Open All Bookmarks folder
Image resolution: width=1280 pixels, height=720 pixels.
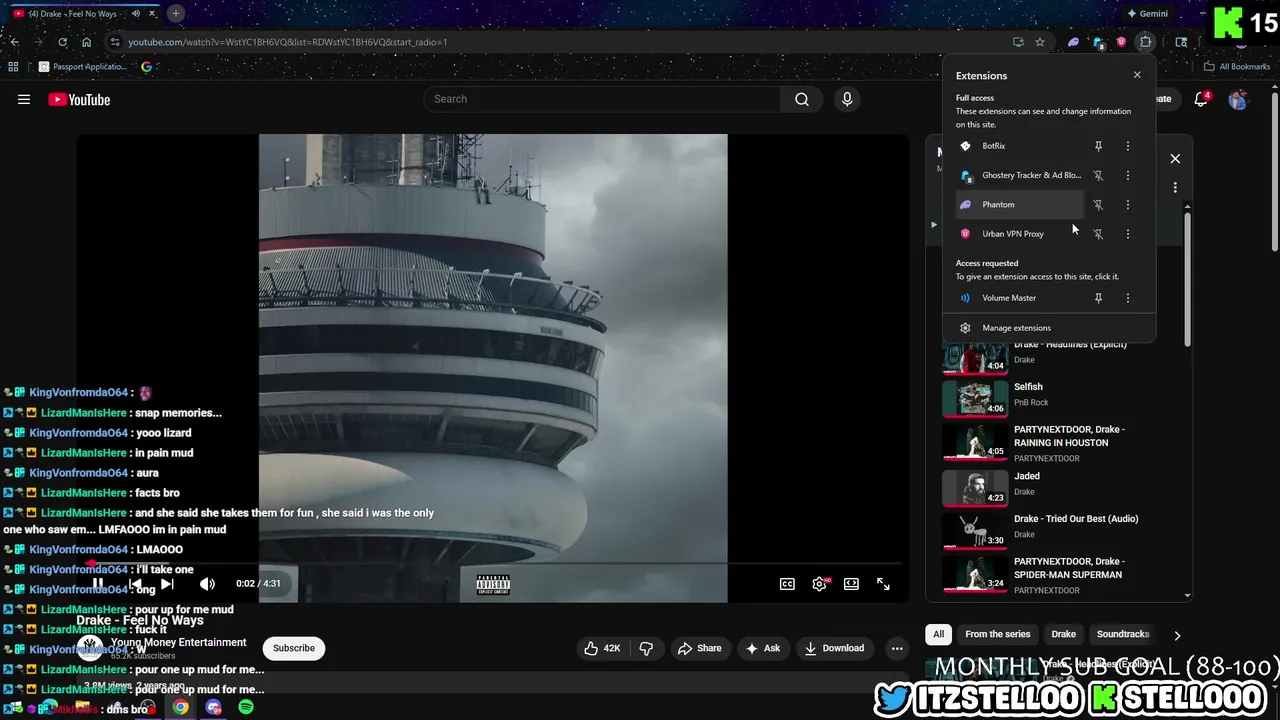pos(1237,67)
